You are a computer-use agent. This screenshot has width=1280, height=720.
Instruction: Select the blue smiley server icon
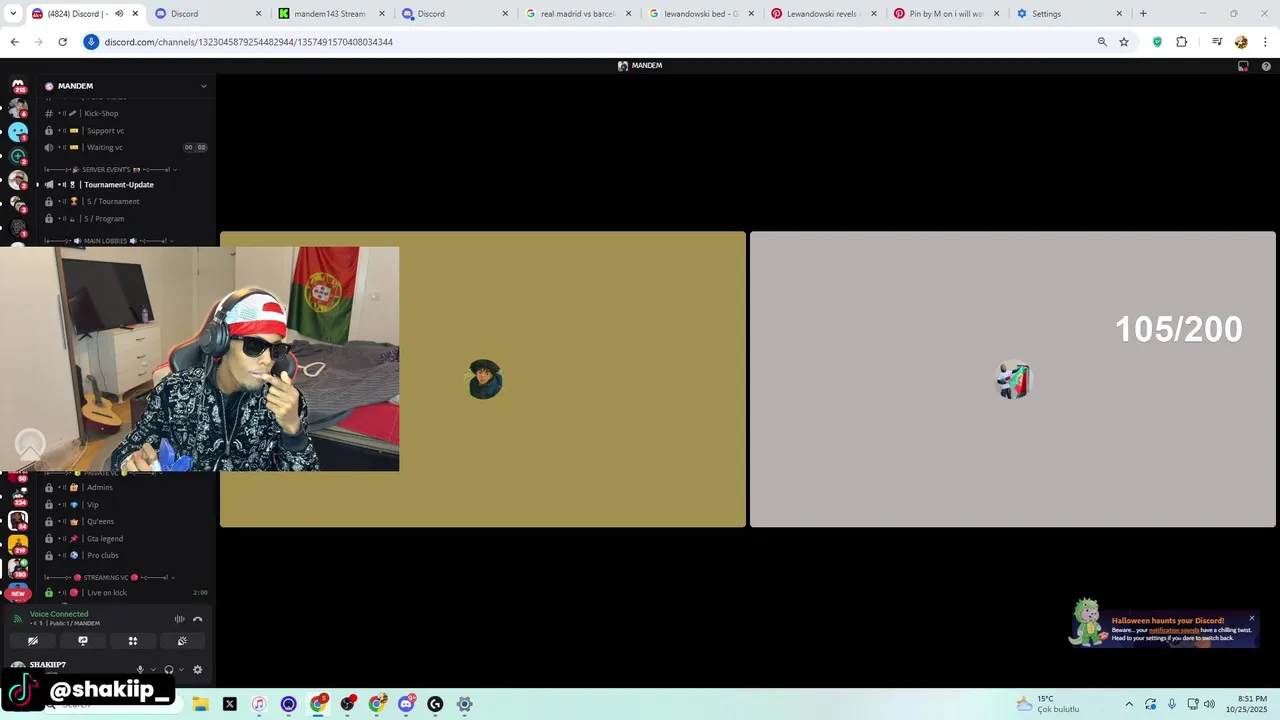pos(18,132)
